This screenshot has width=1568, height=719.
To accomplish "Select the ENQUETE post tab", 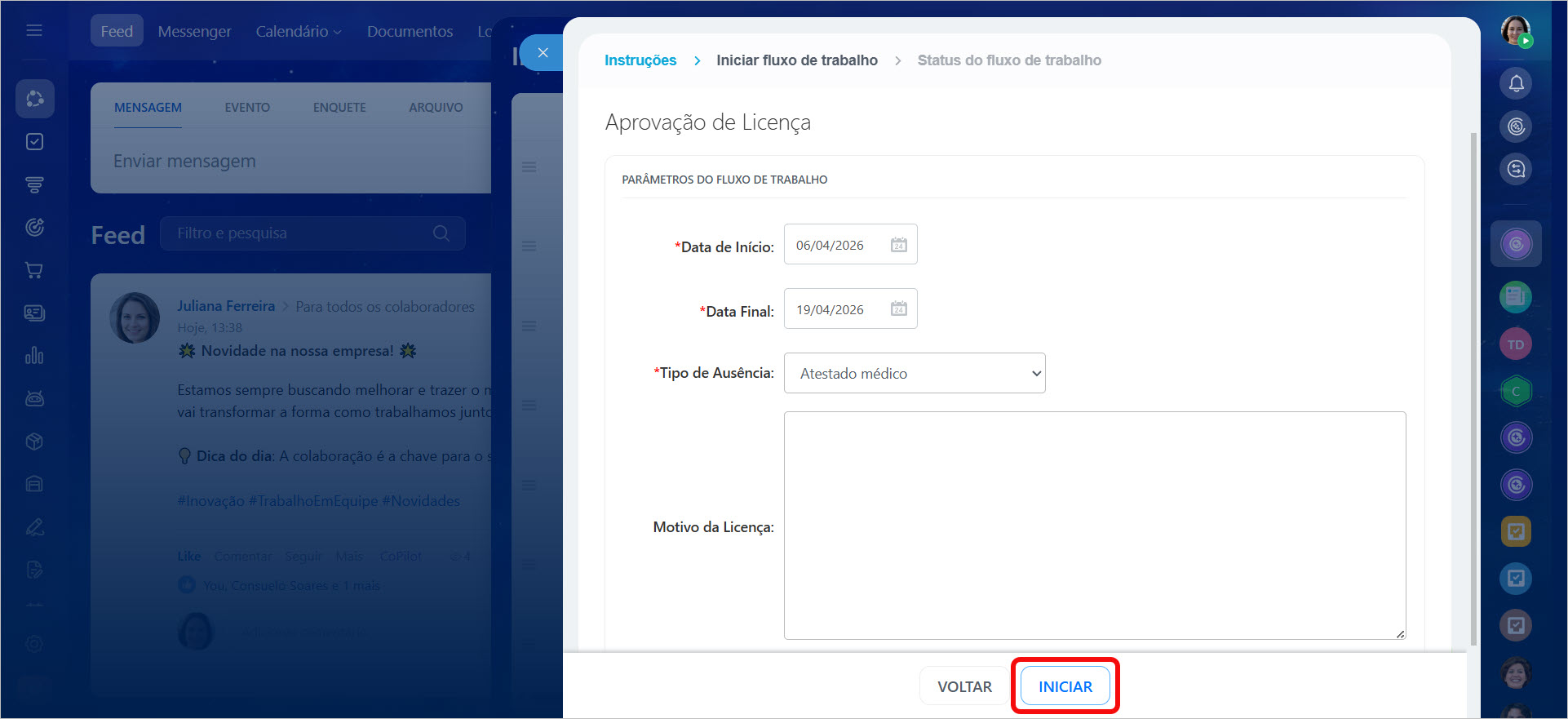I will (x=339, y=108).
